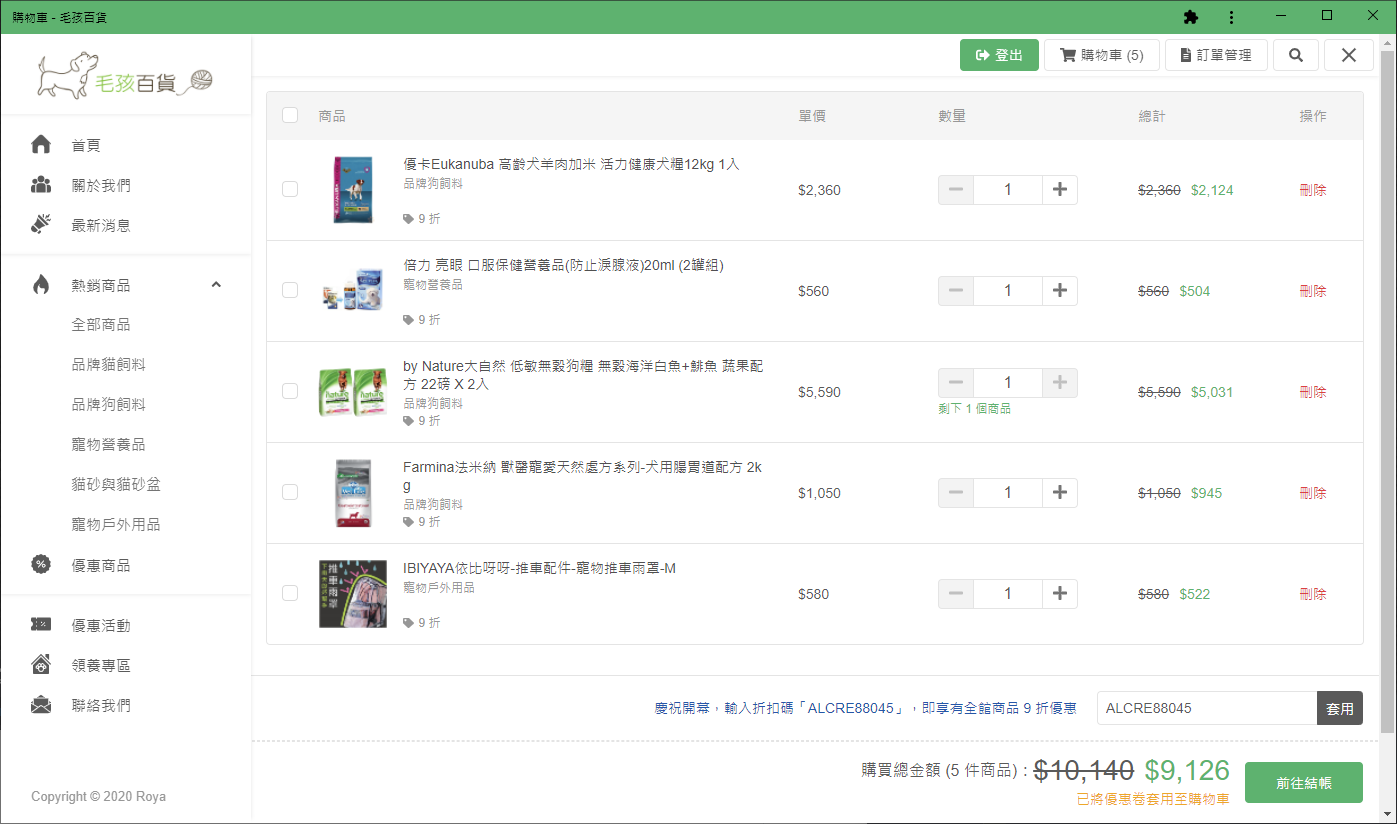Delete the 倍力 亮眼 item via 刪除

click(x=1313, y=291)
